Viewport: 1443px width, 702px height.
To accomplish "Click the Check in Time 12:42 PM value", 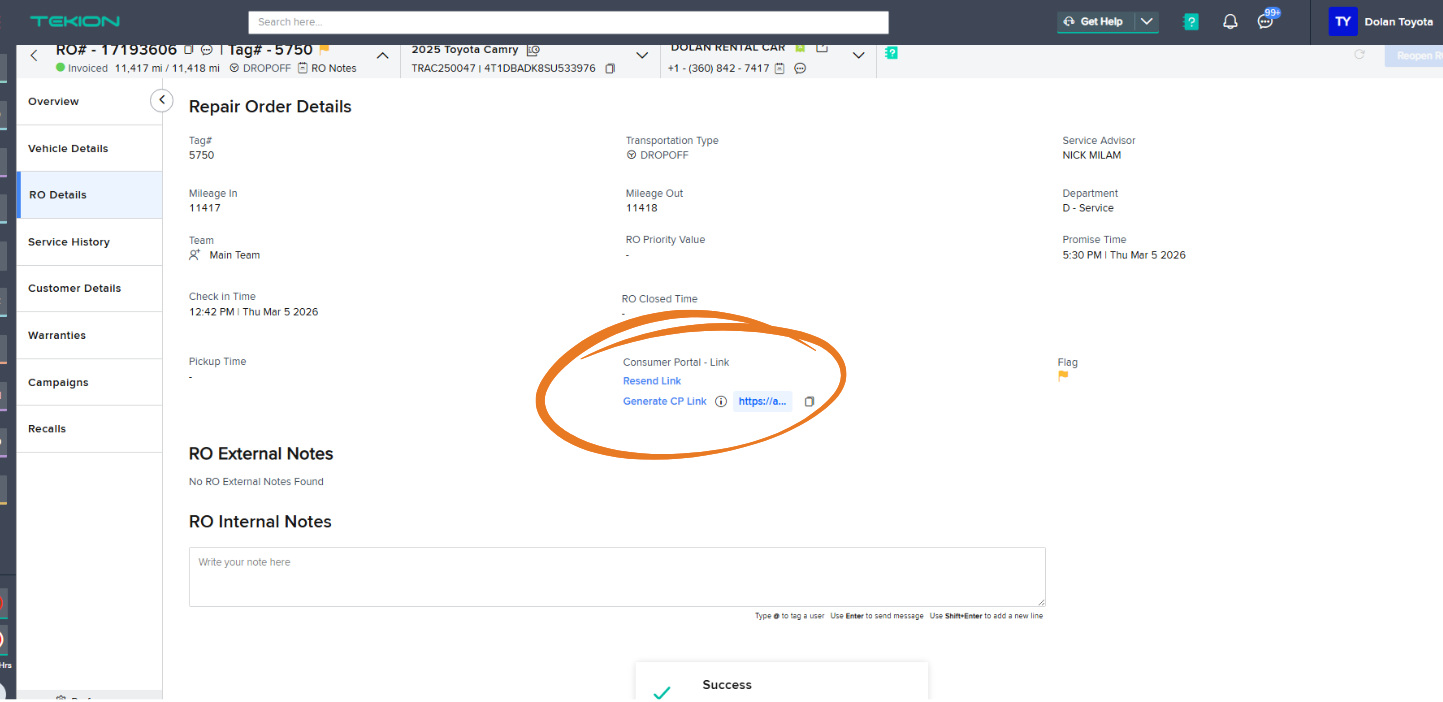I will coord(253,312).
